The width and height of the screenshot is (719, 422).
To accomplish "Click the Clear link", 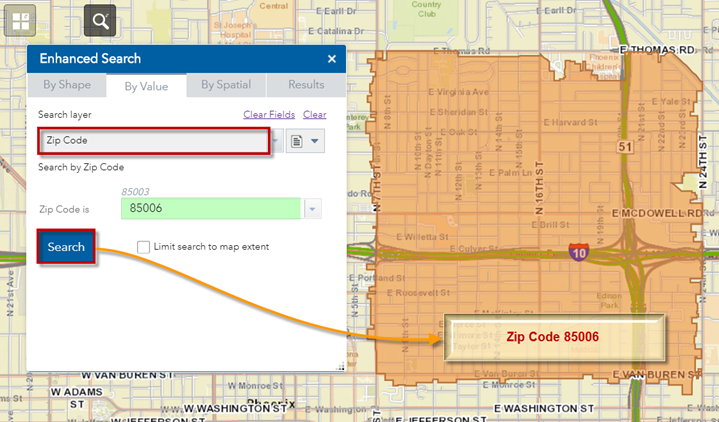I will (314, 115).
